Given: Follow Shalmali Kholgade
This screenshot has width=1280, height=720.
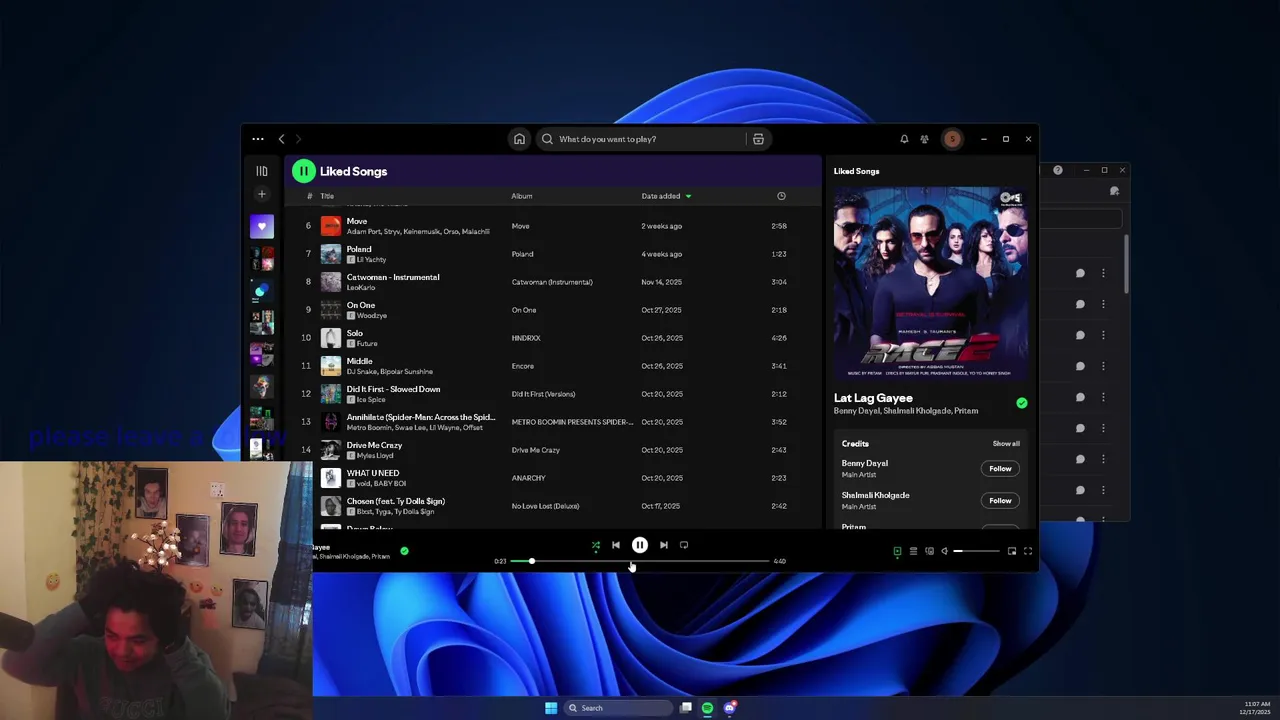Looking at the screenshot, I should click(x=1000, y=501).
